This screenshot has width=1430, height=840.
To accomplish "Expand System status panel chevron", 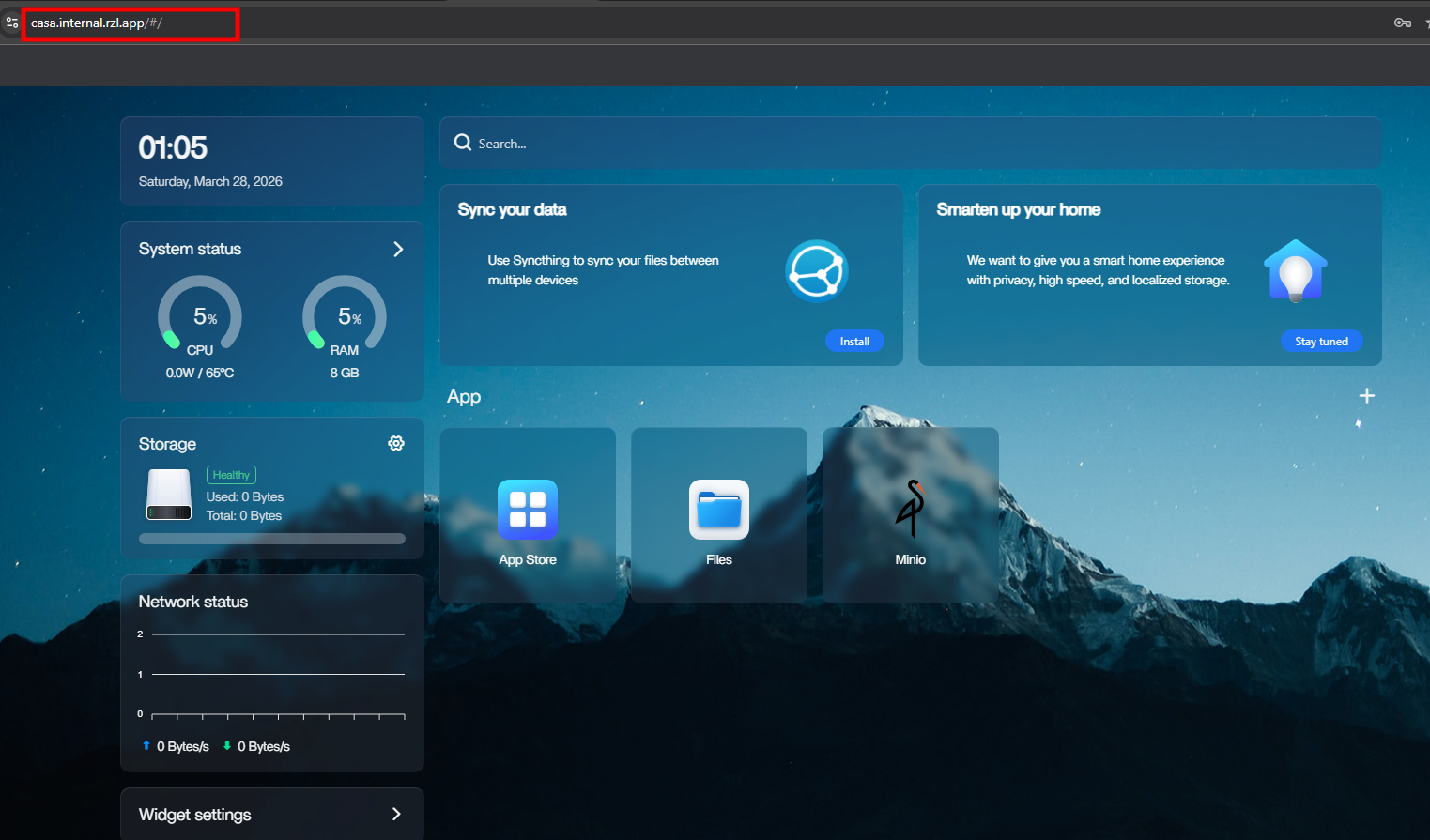I will (398, 249).
